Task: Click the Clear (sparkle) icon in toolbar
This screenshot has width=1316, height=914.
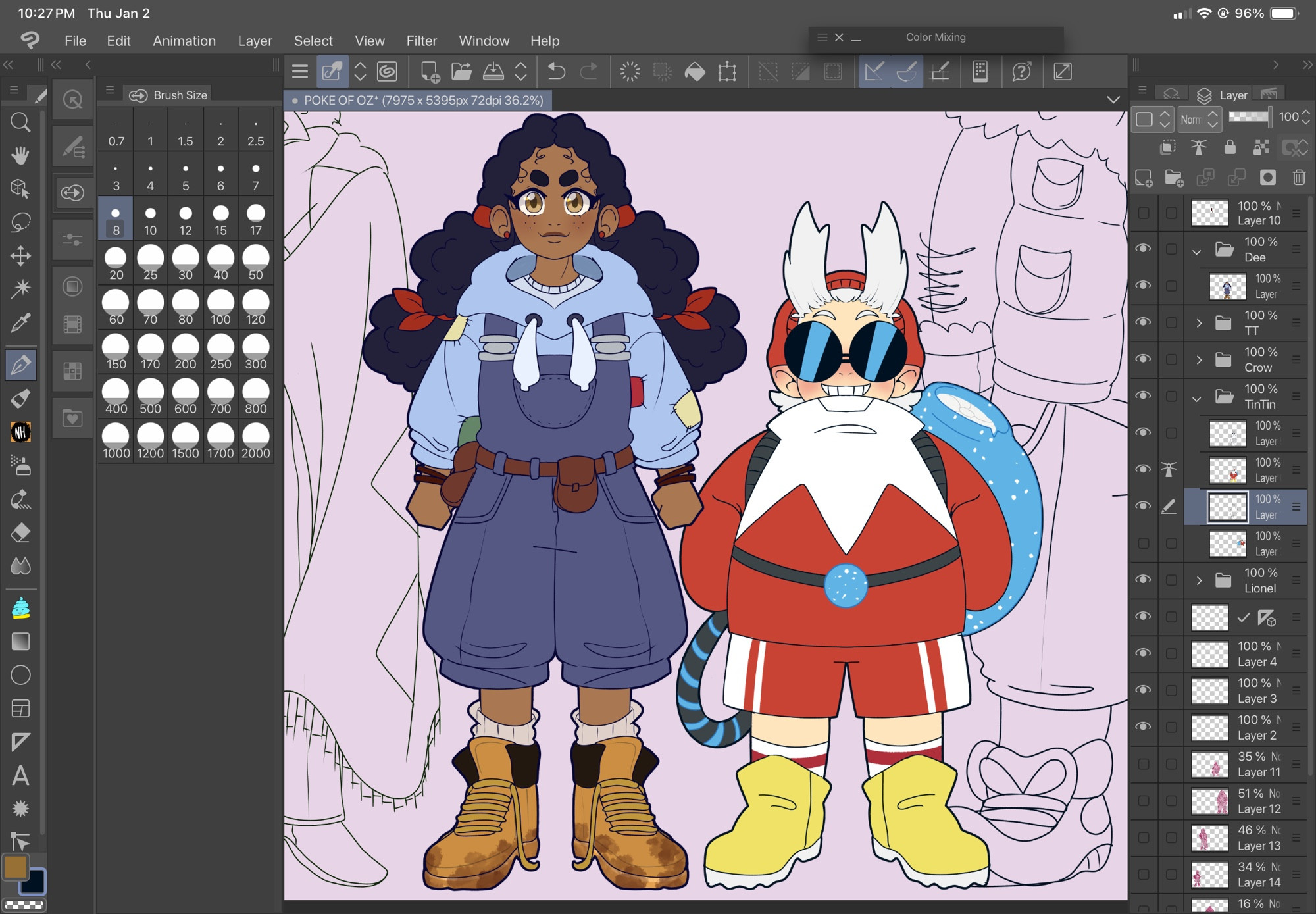Action: point(630,71)
